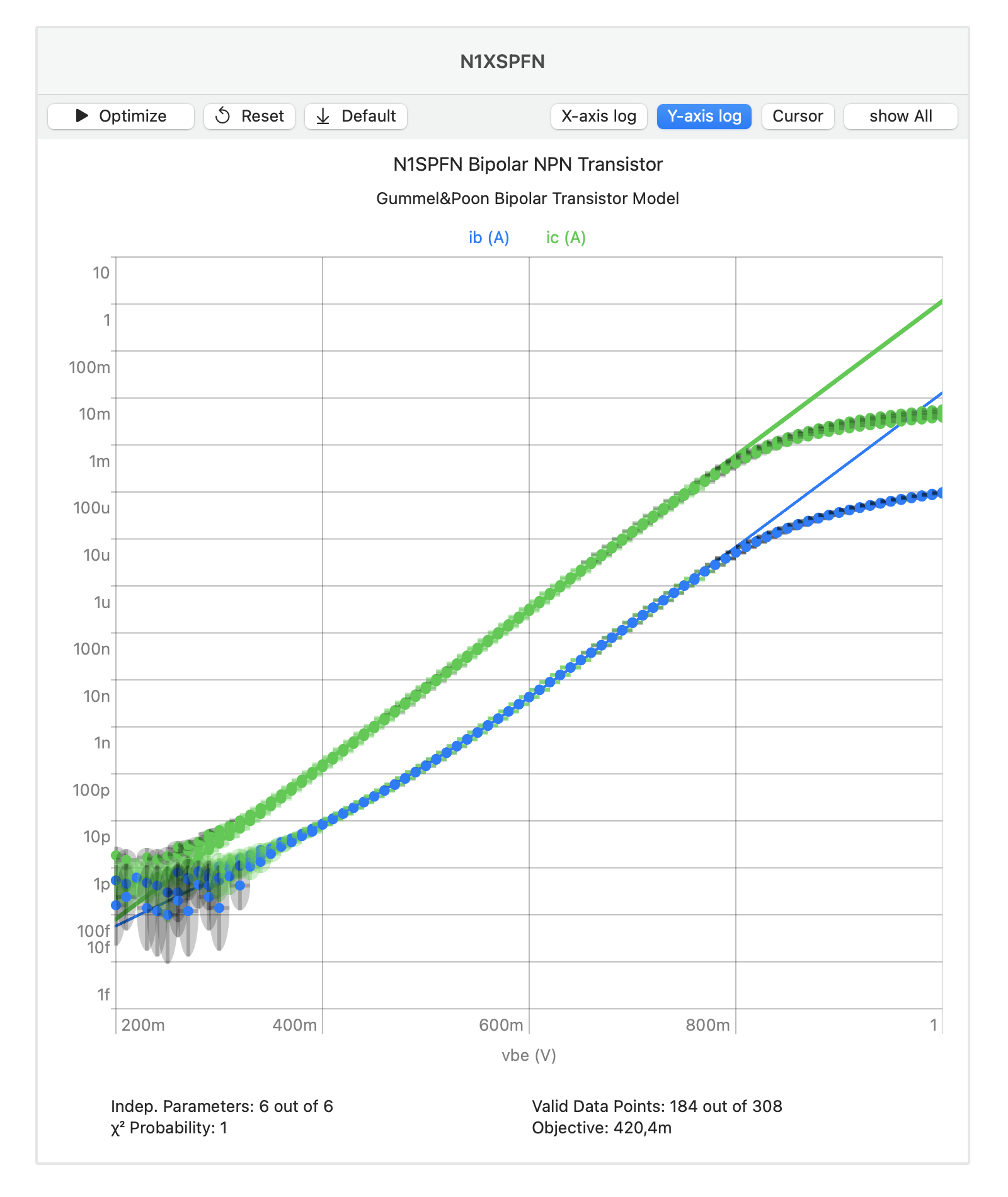Viewport: 1008px width, 1197px height.
Task: Click the ic (A) legend label
Action: pyautogui.click(x=566, y=238)
